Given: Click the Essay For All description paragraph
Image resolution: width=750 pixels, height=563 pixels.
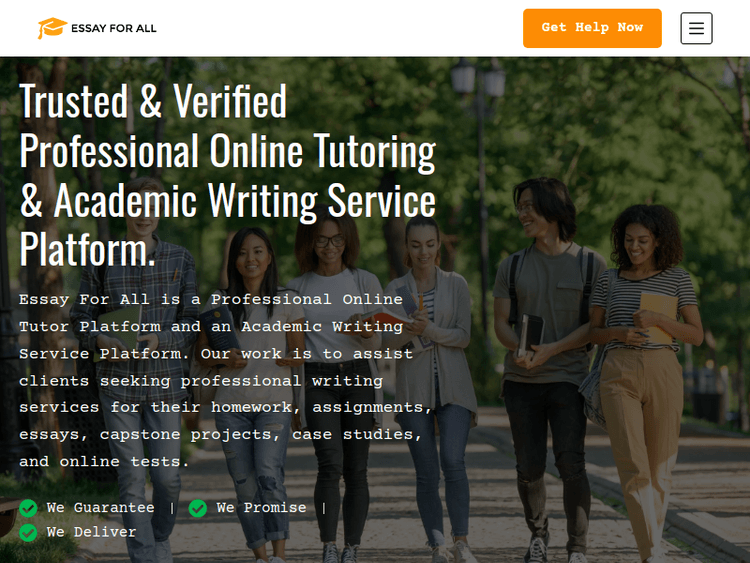Looking at the screenshot, I should (226, 381).
